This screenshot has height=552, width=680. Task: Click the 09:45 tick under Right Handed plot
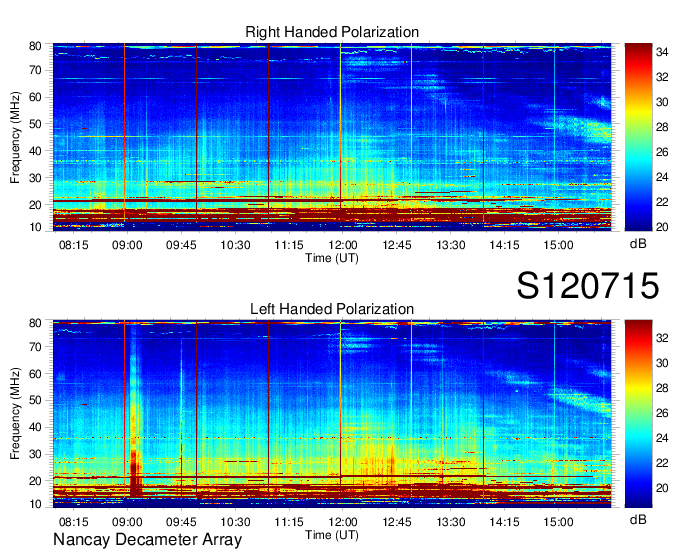[181, 245]
